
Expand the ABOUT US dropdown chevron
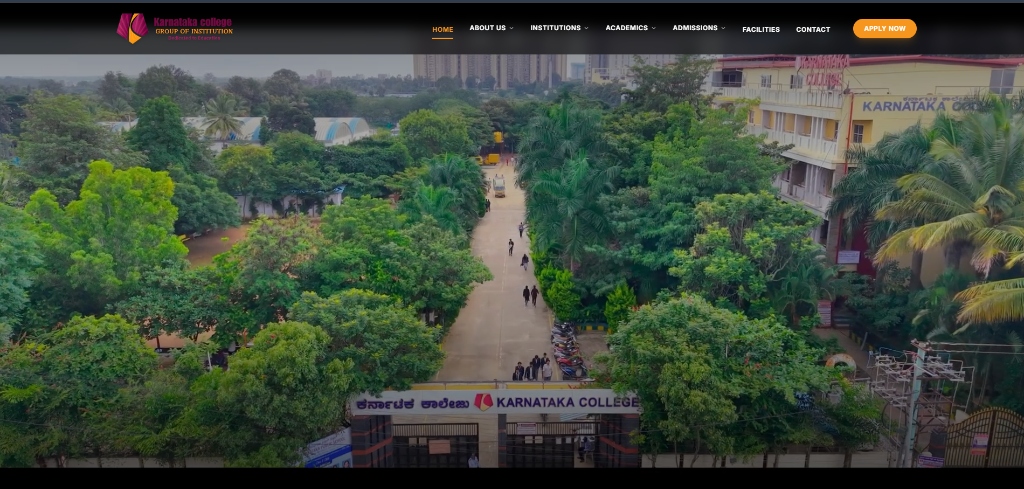511,28
